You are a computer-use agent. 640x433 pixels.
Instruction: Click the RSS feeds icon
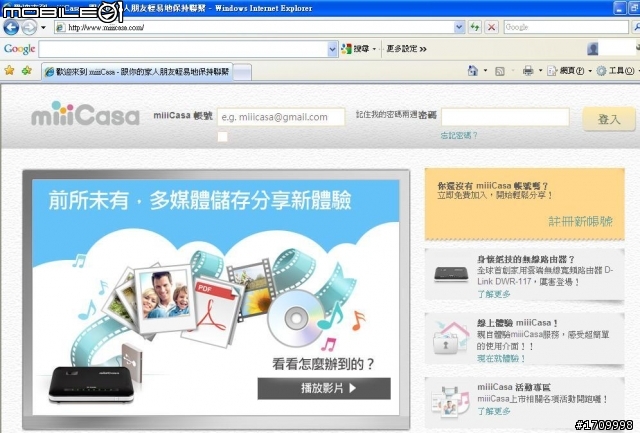click(x=500, y=71)
